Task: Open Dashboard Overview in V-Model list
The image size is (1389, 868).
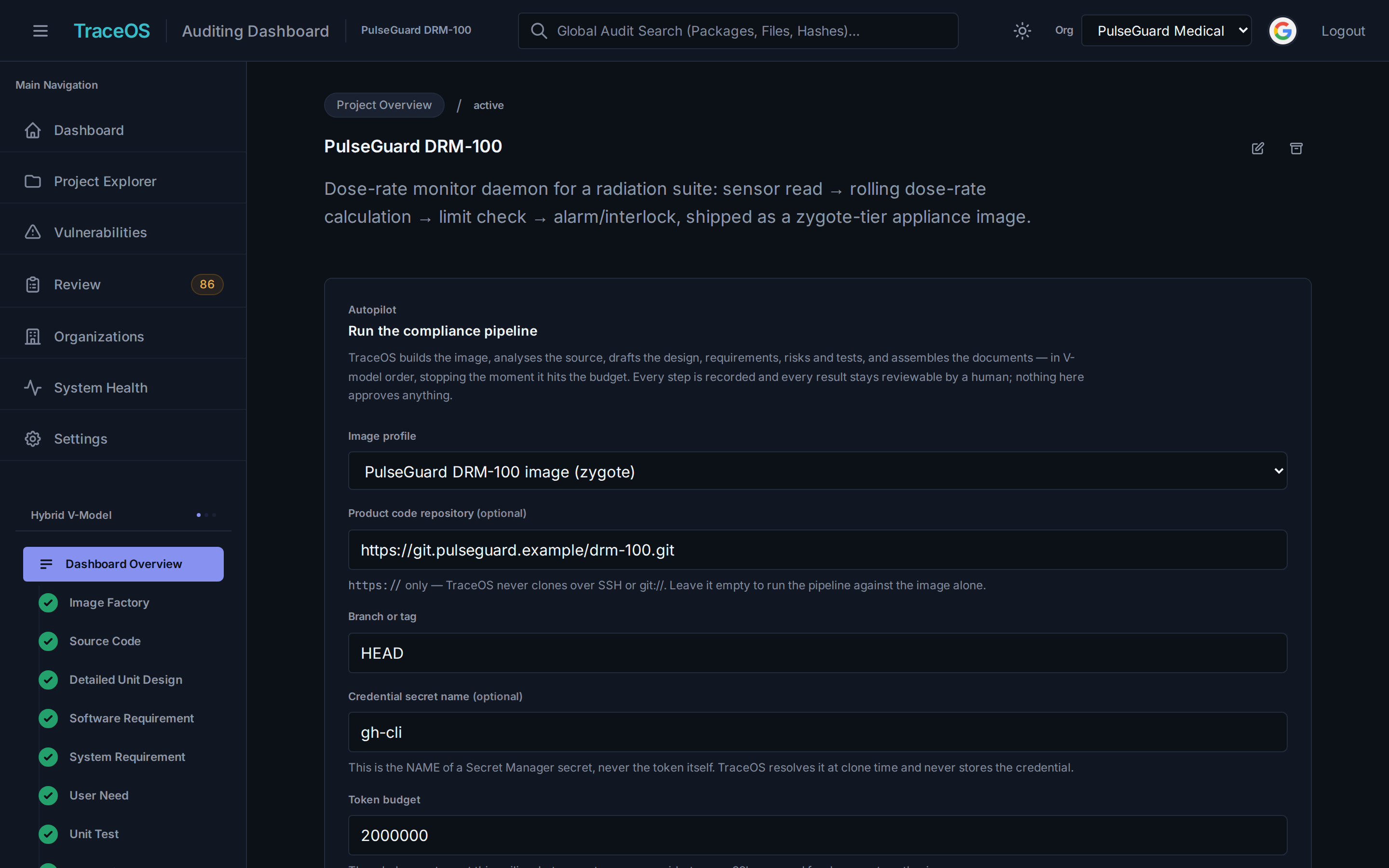Action: click(123, 564)
